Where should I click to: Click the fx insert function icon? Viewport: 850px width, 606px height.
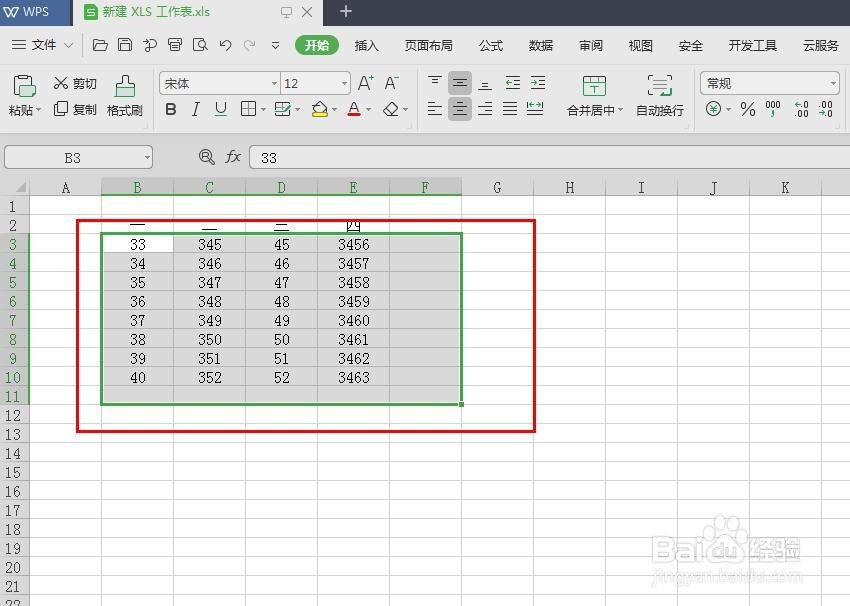point(233,157)
